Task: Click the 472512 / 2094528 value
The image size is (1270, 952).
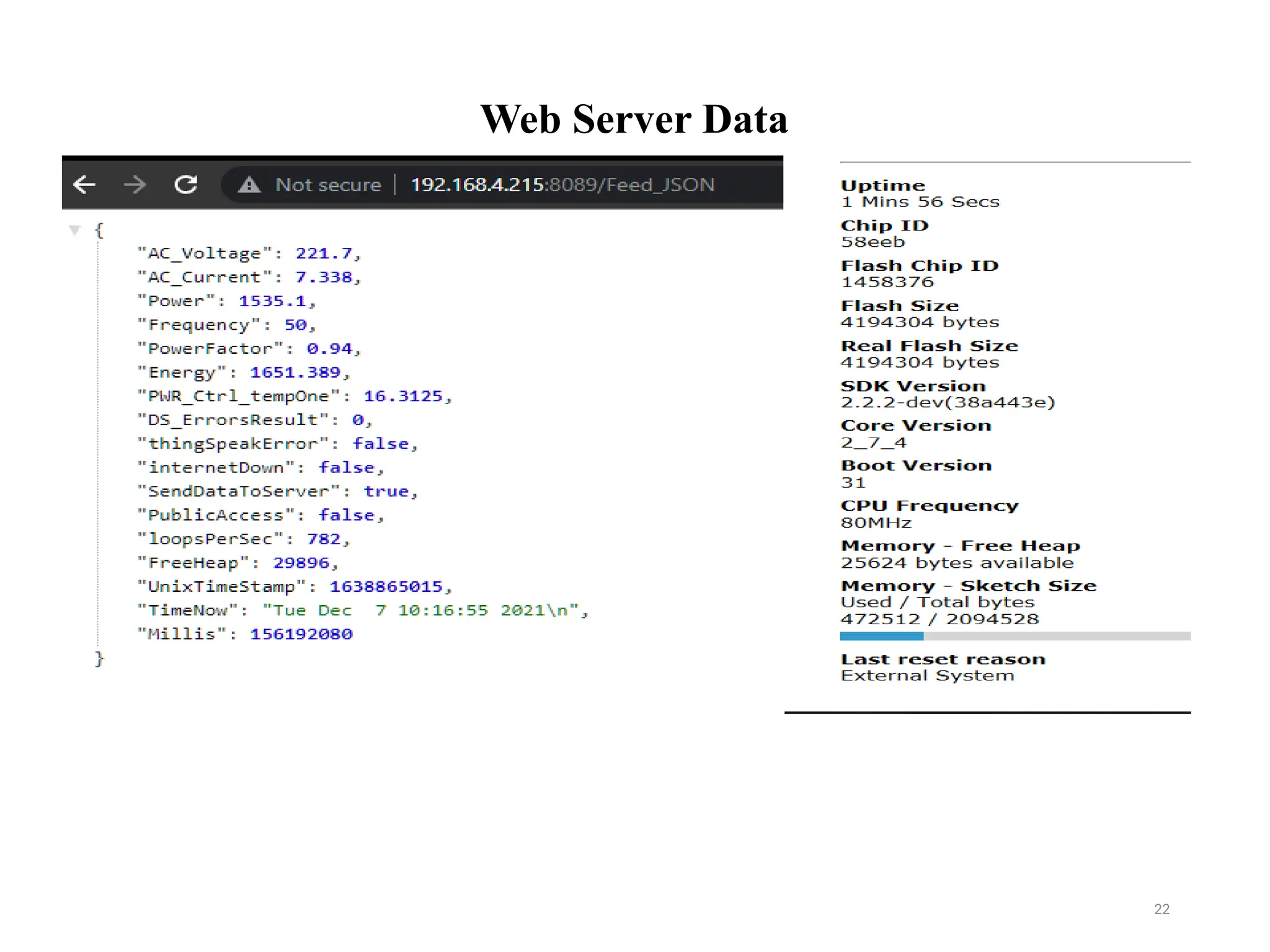Action: 940,619
